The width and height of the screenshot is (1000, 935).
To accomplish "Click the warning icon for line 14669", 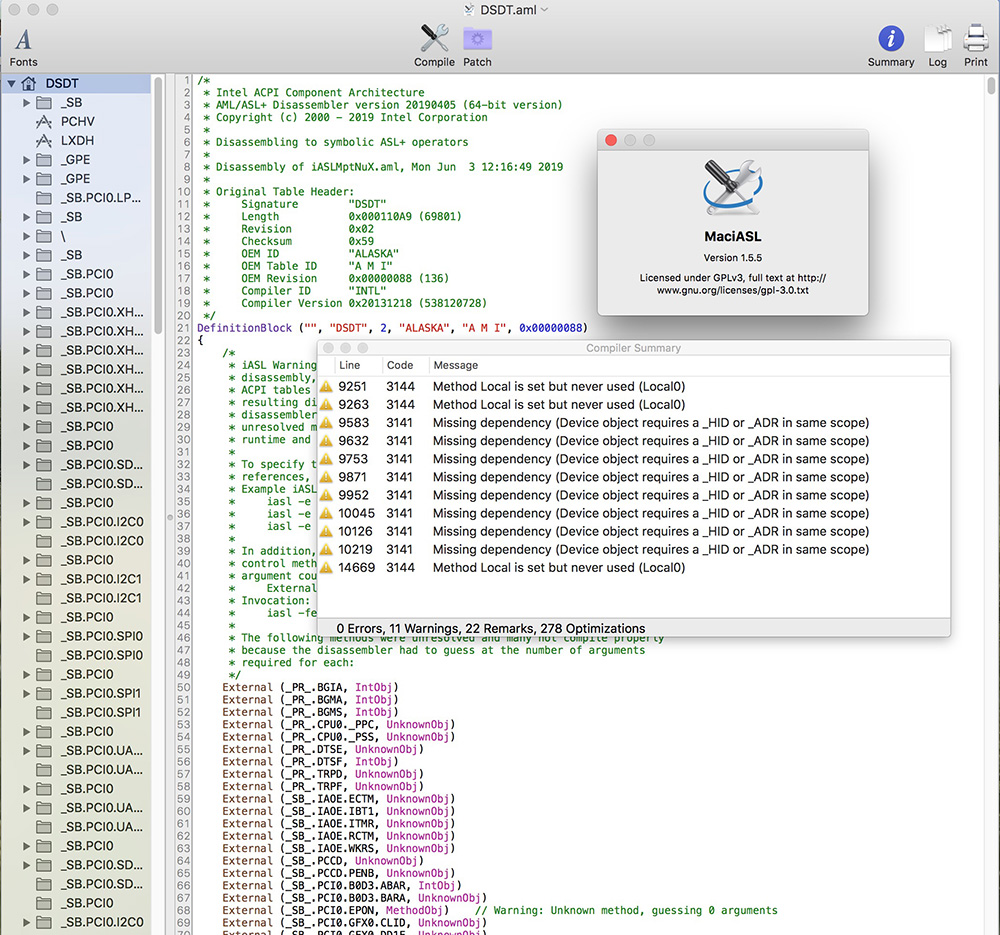I will [x=327, y=568].
